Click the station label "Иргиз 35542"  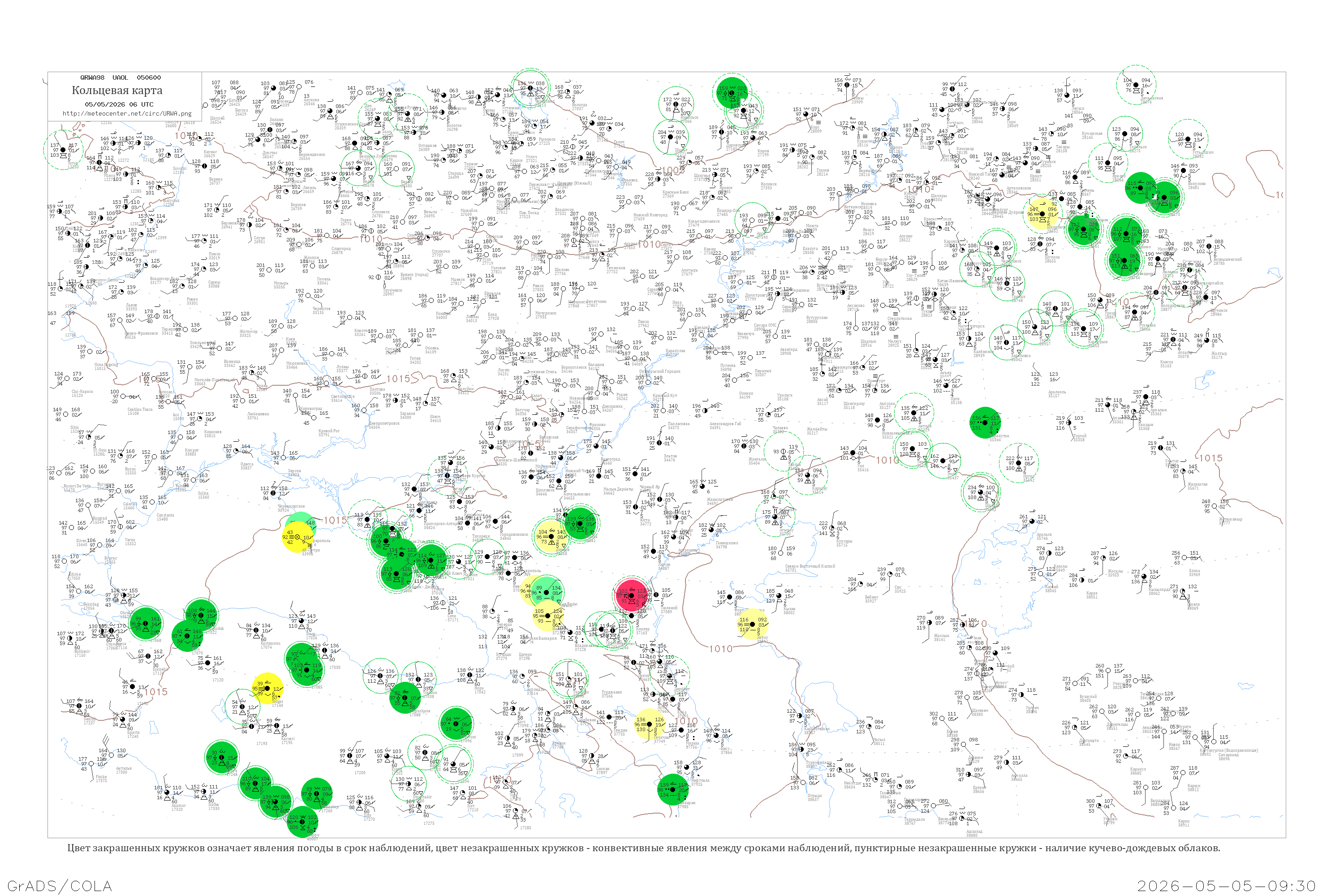coord(1029,478)
